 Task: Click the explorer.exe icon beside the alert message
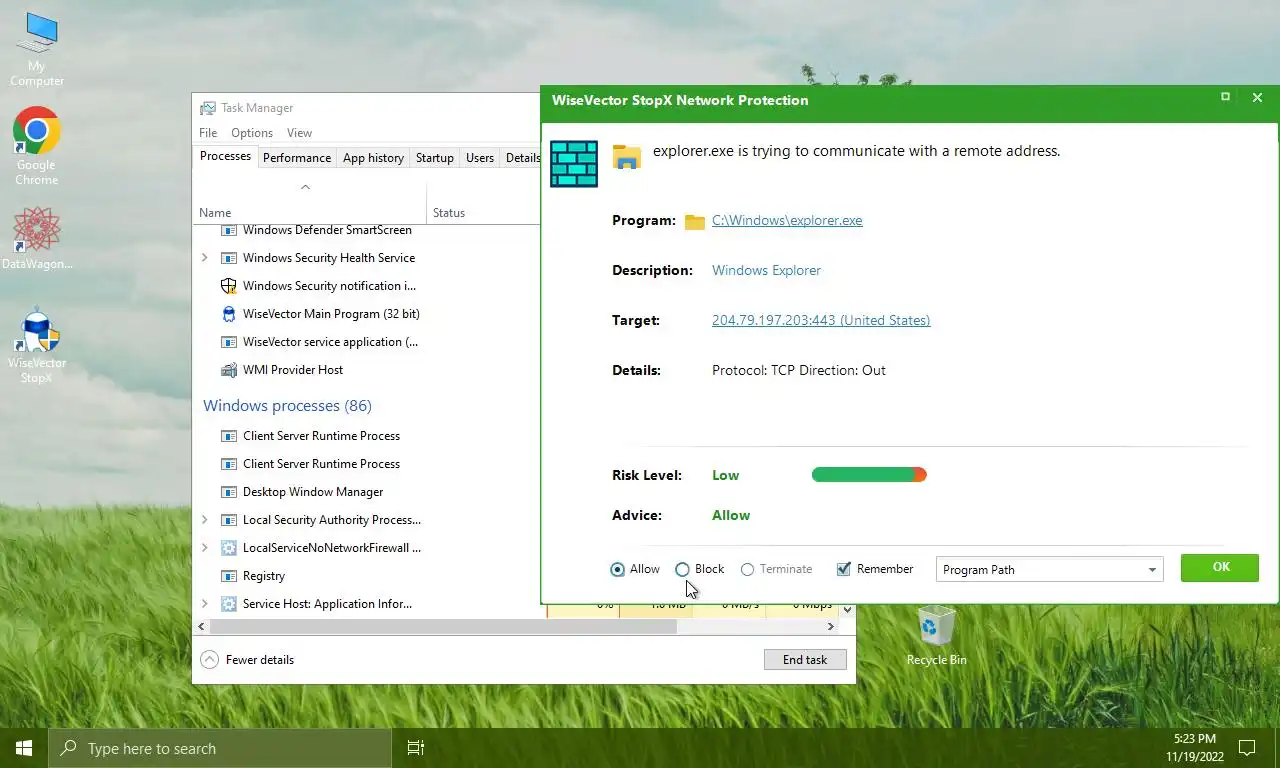point(627,157)
